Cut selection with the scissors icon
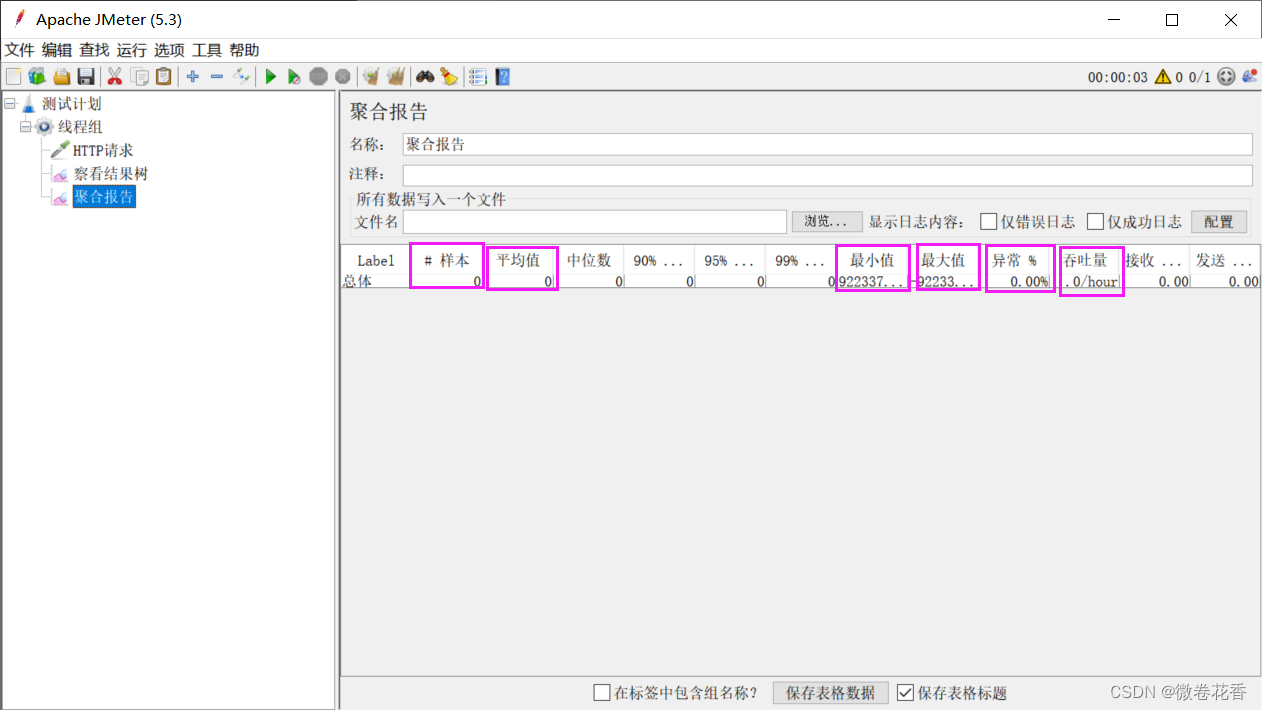Screen dimensions: 1262x710 pyautogui.click(x=115, y=76)
